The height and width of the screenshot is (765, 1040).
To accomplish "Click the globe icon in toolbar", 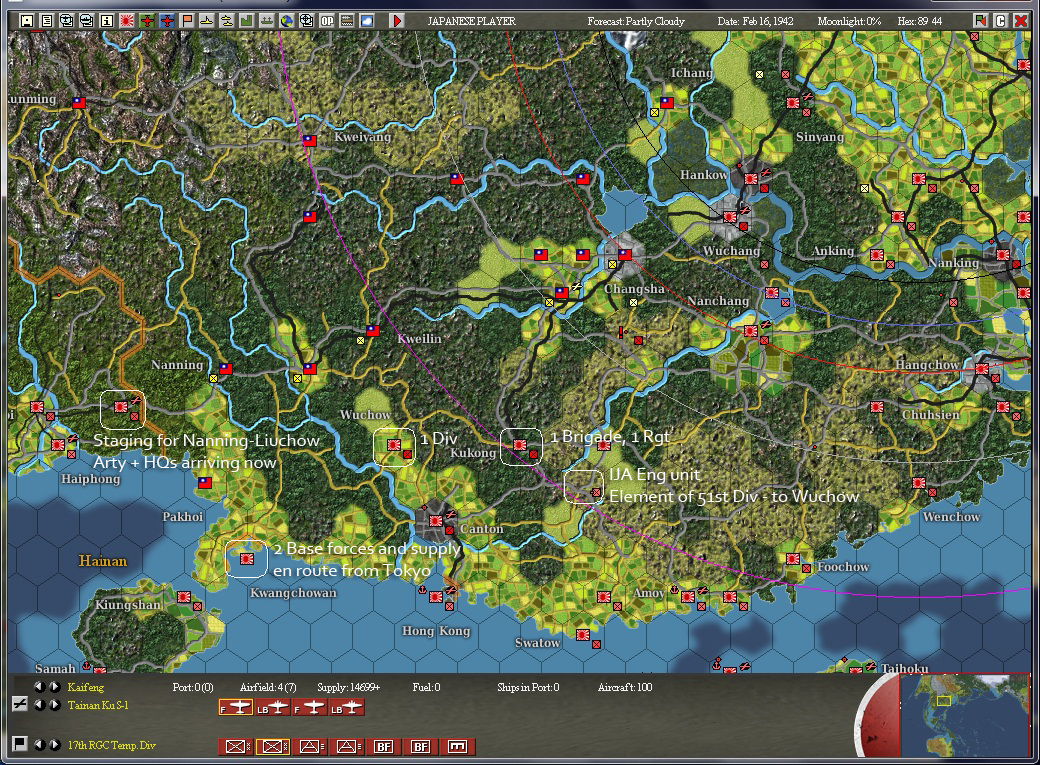I will point(287,21).
